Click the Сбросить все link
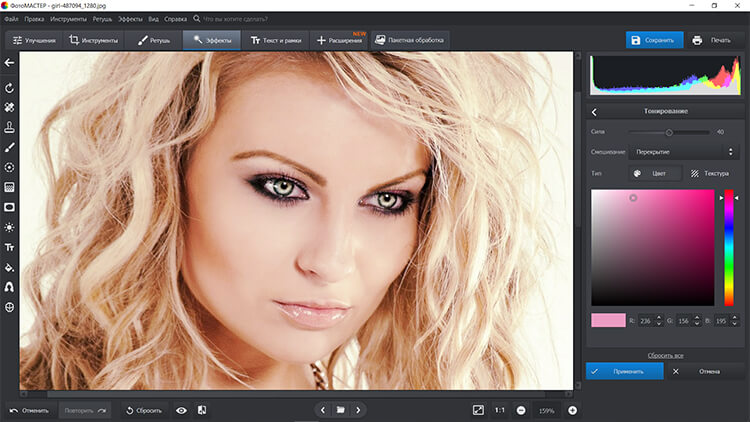The height and width of the screenshot is (422, 750). (x=665, y=355)
